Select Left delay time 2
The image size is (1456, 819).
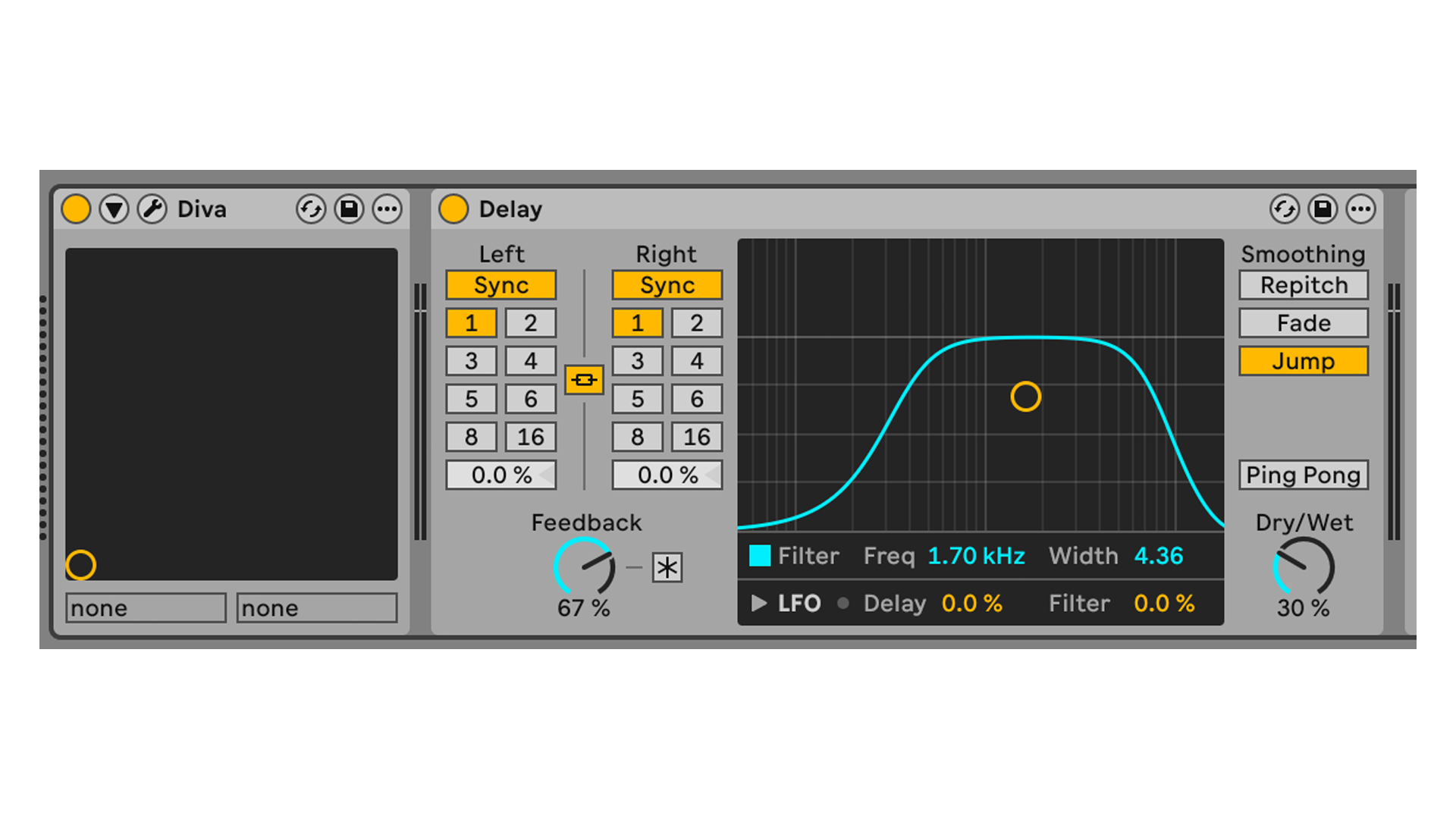[531, 323]
